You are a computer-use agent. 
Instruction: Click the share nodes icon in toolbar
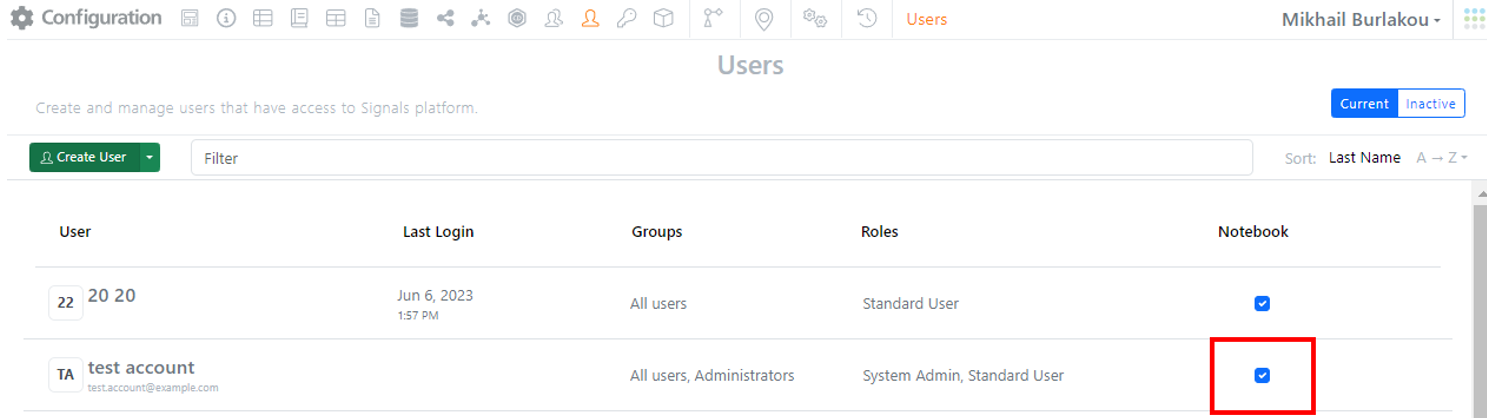tap(445, 19)
